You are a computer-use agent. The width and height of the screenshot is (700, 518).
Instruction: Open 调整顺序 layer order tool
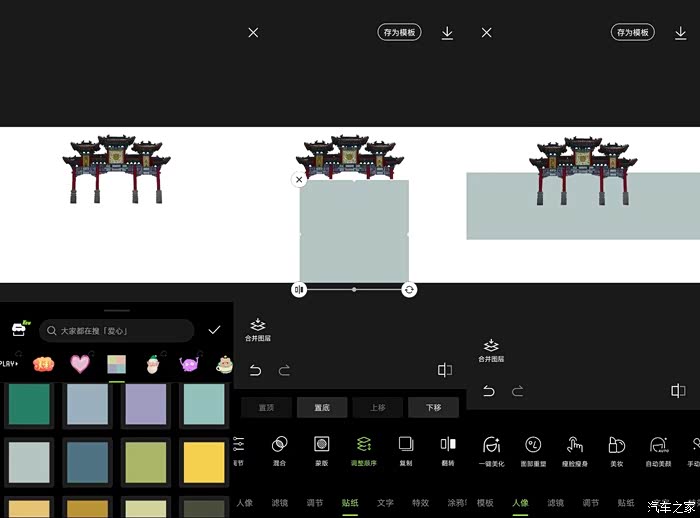click(x=364, y=444)
